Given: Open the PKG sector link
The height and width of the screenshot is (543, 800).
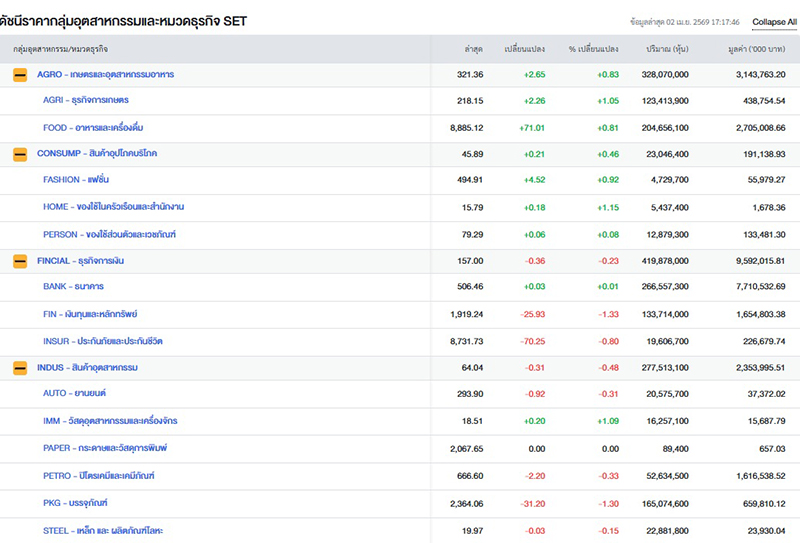Looking at the screenshot, I should coord(75,502).
